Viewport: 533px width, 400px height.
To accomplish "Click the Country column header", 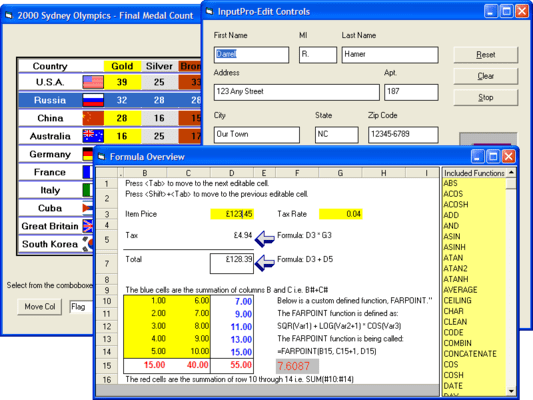I will [x=50, y=66].
